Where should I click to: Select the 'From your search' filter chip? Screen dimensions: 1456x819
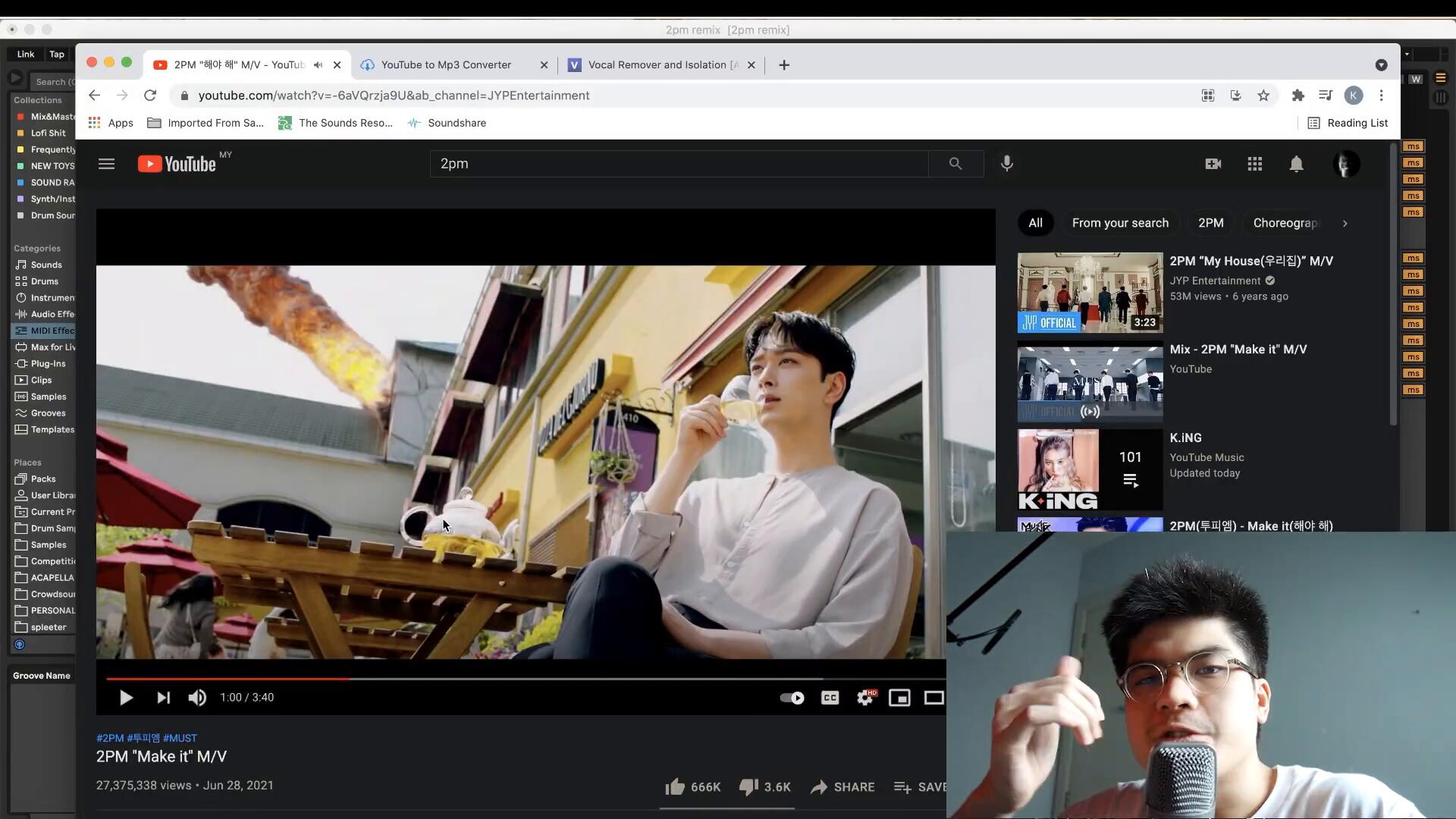1120,223
